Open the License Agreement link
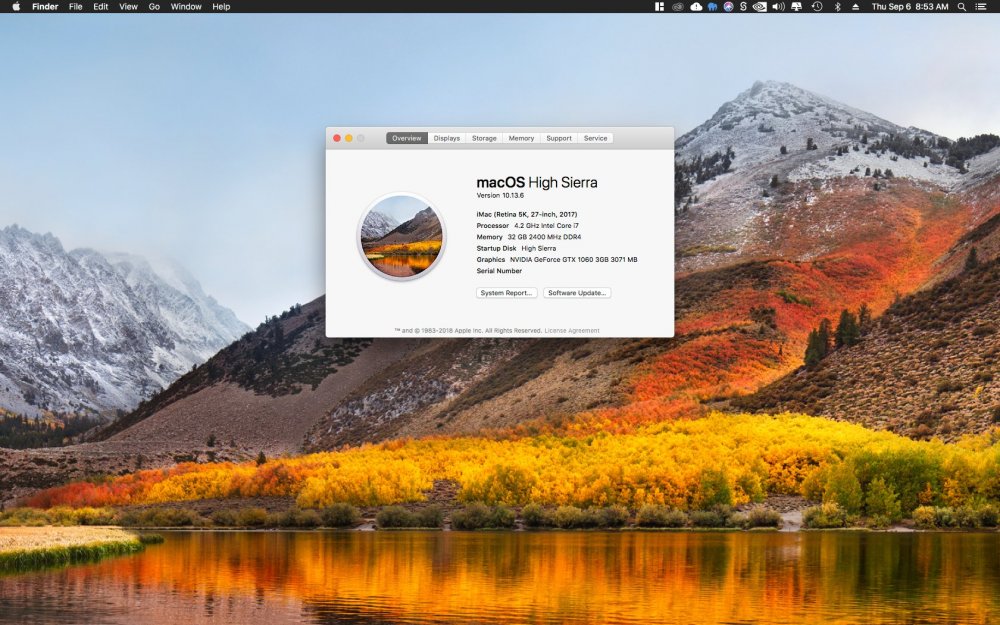This screenshot has width=1000, height=625. (x=572, y=330)
